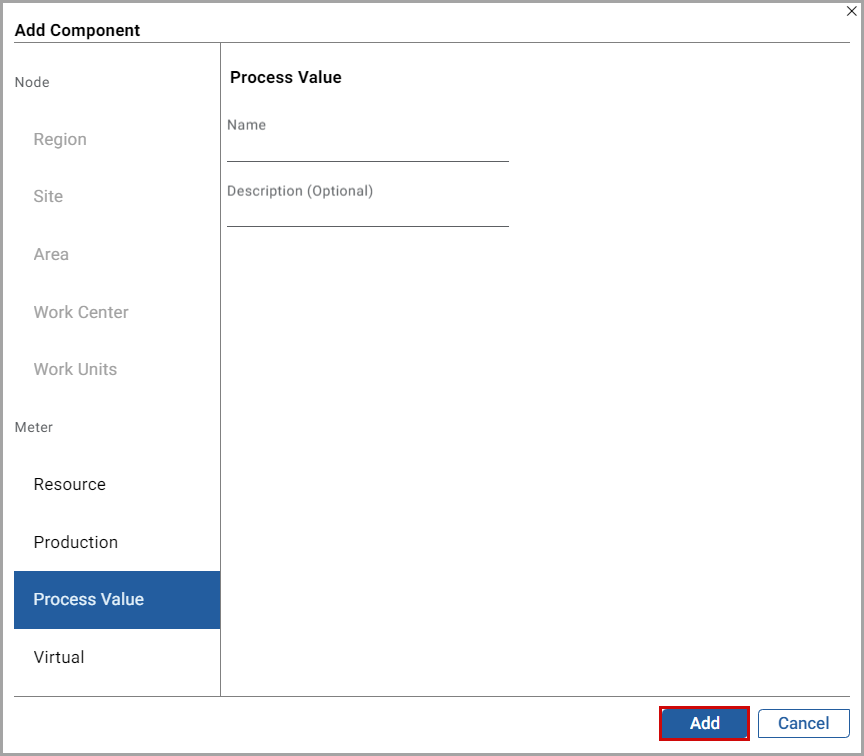Click into the Description (Optional) field
This screenshot has width=864, height=756.
367,215
